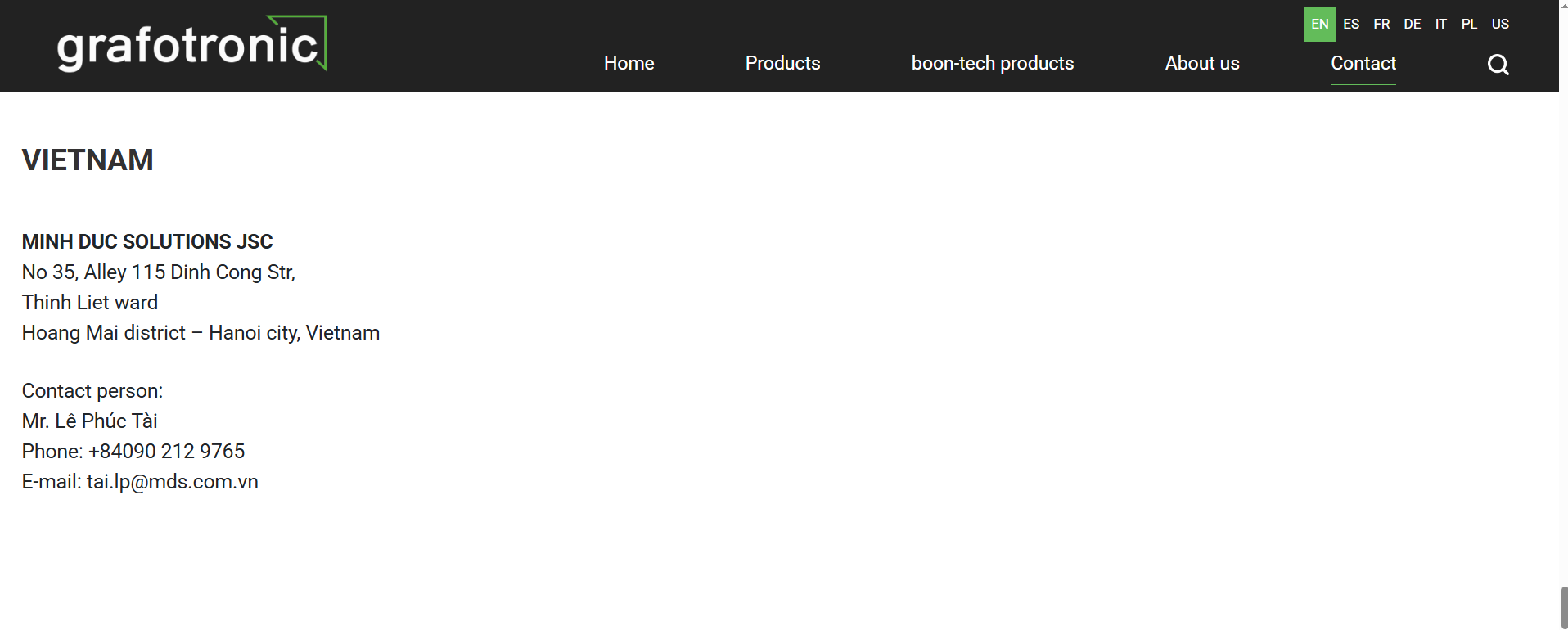Navigate to About us
Screen dimensions: 1568x630
click(1201, 63)
